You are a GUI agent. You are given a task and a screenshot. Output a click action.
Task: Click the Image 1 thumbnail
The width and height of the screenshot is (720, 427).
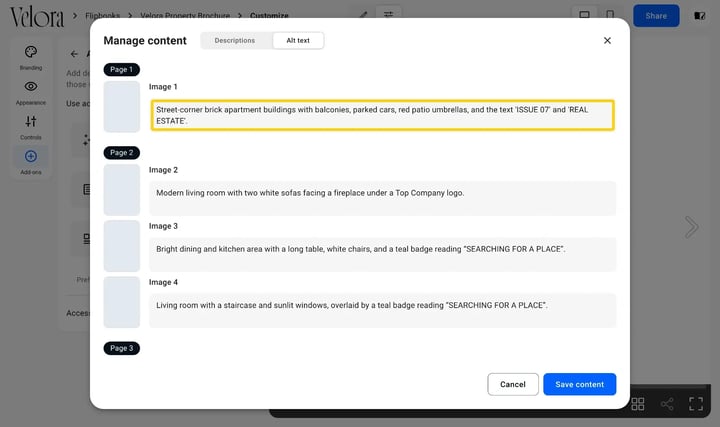[x=122, y=107]
